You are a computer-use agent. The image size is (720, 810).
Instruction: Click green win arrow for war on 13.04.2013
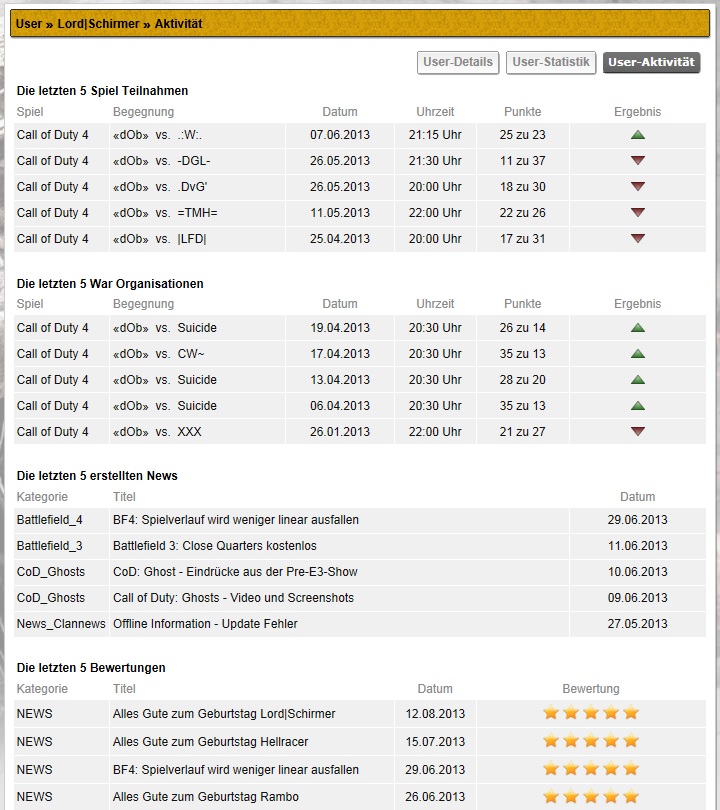[x=638, y=380]
